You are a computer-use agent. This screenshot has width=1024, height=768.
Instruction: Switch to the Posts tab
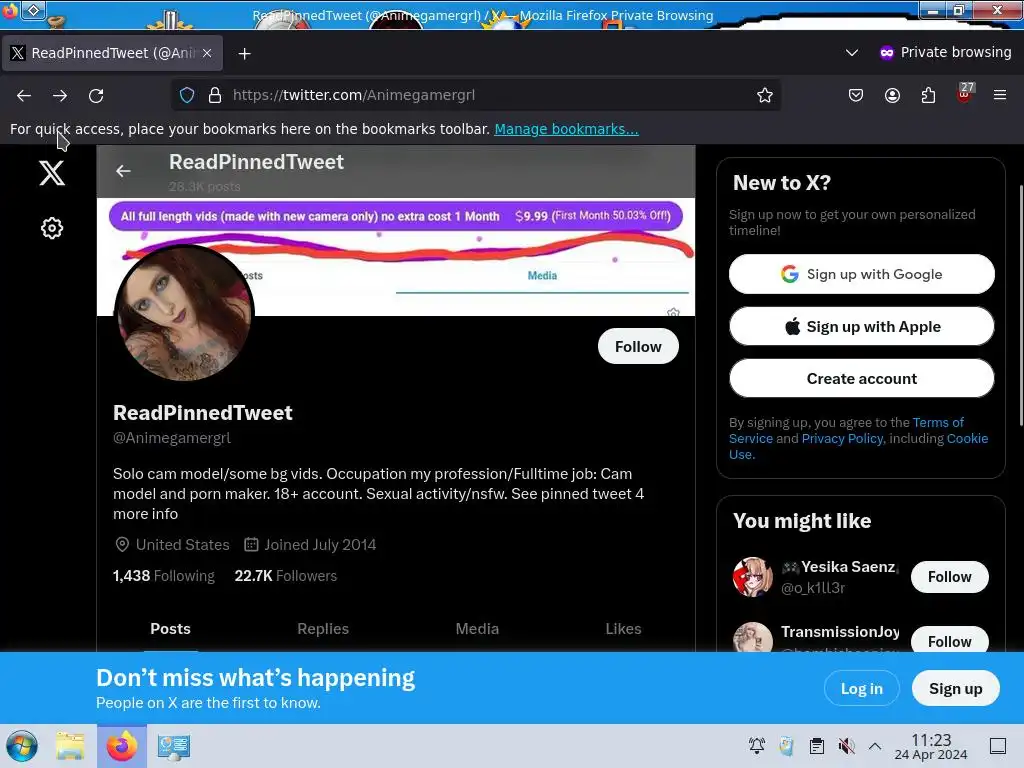(170, 629)
